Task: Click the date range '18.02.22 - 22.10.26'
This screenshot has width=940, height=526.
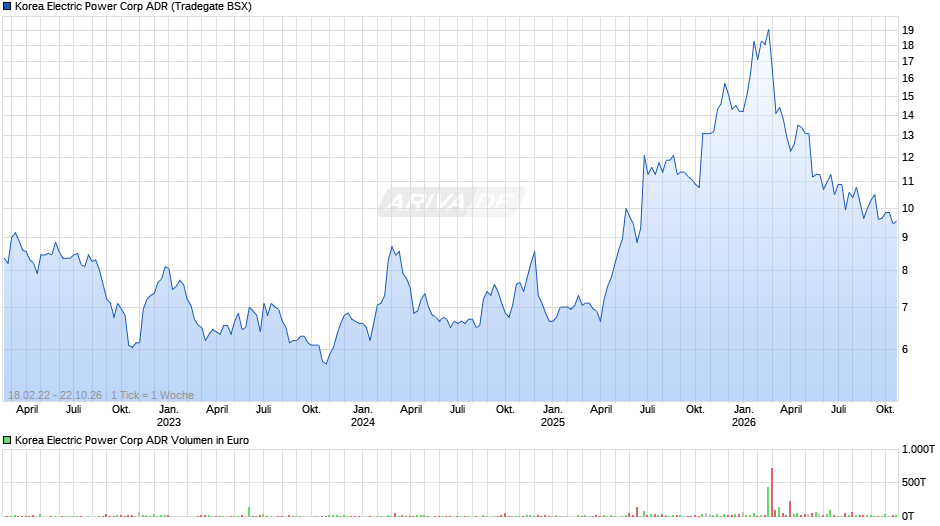Action: tap(55, 395)
